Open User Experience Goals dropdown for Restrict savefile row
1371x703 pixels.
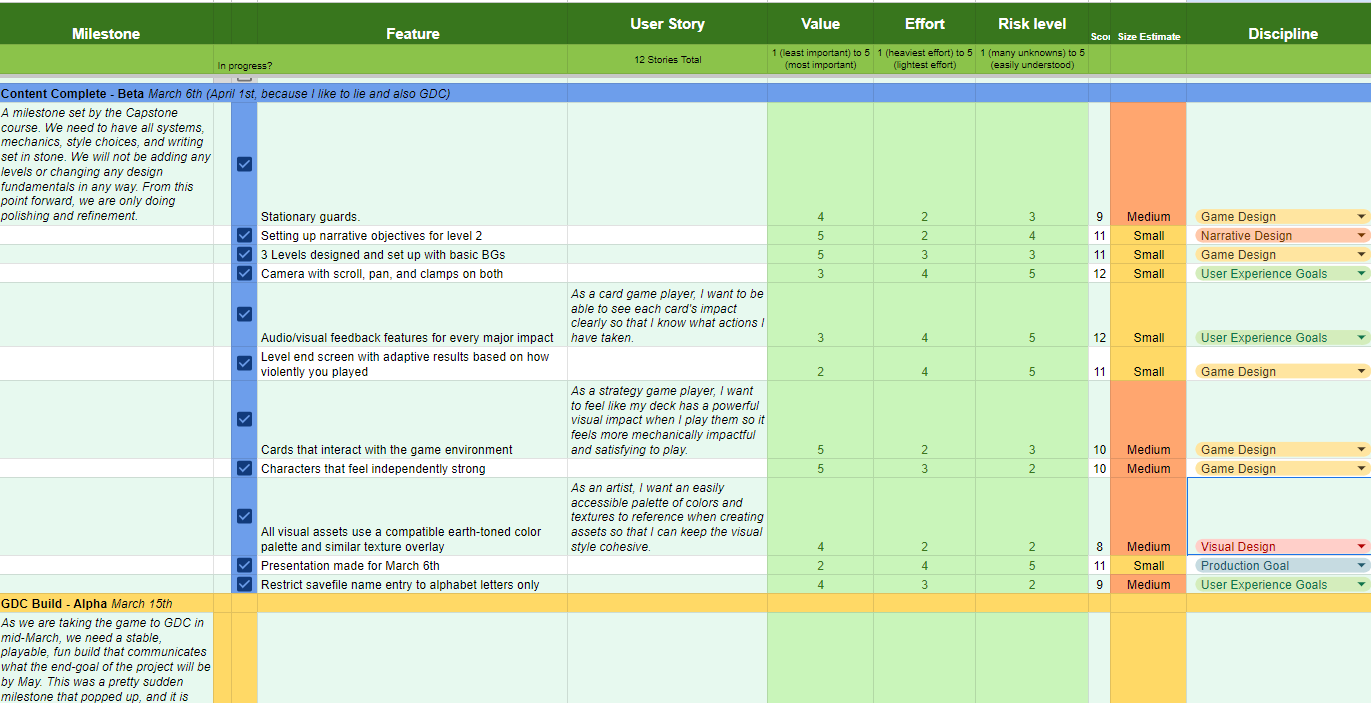click(x=1361, y=585)
